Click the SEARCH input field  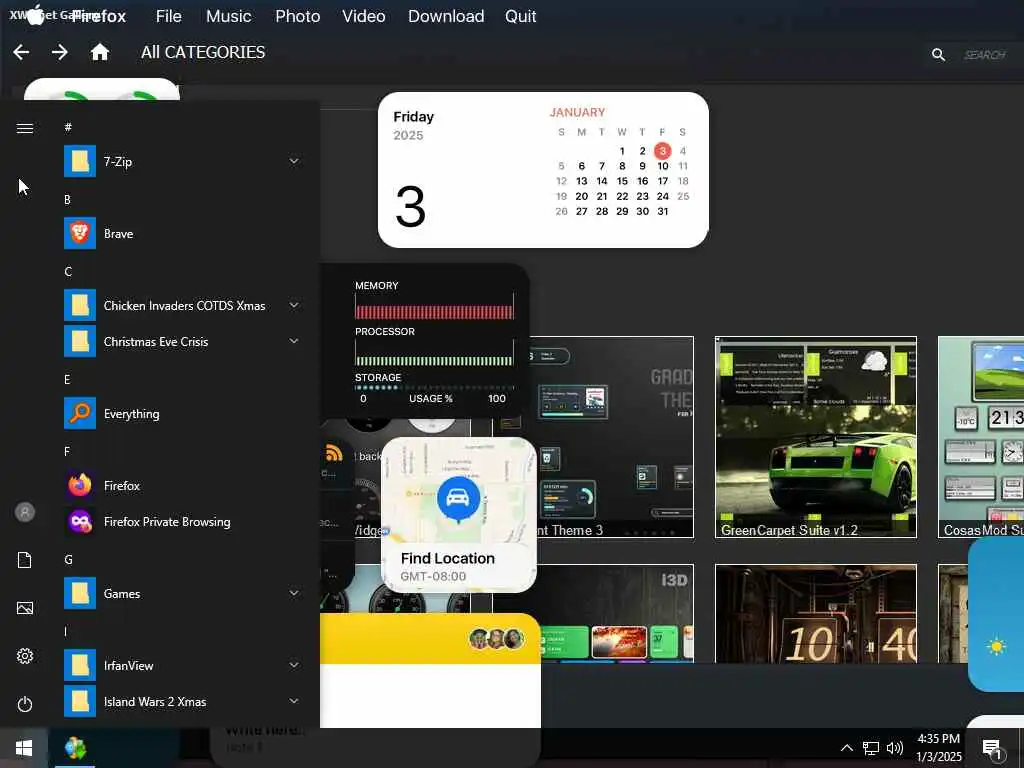pos(987,55)
